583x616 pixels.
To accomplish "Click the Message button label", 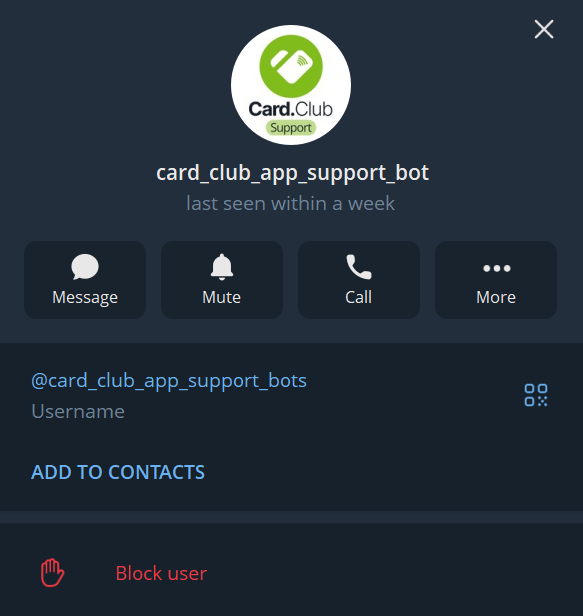I will click(x=85, y=297).
